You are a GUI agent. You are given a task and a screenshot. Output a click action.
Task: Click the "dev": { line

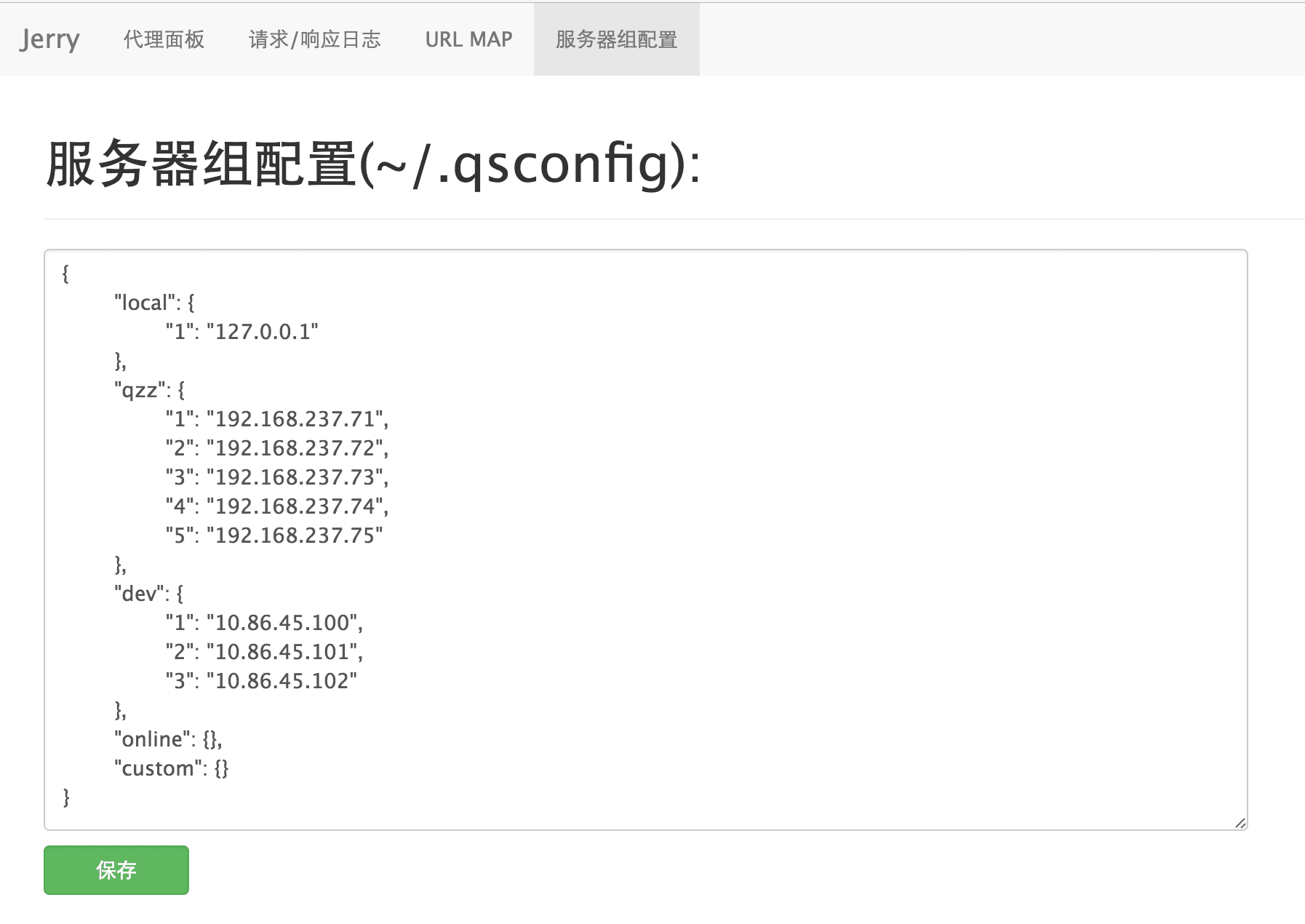coord(148,594)
